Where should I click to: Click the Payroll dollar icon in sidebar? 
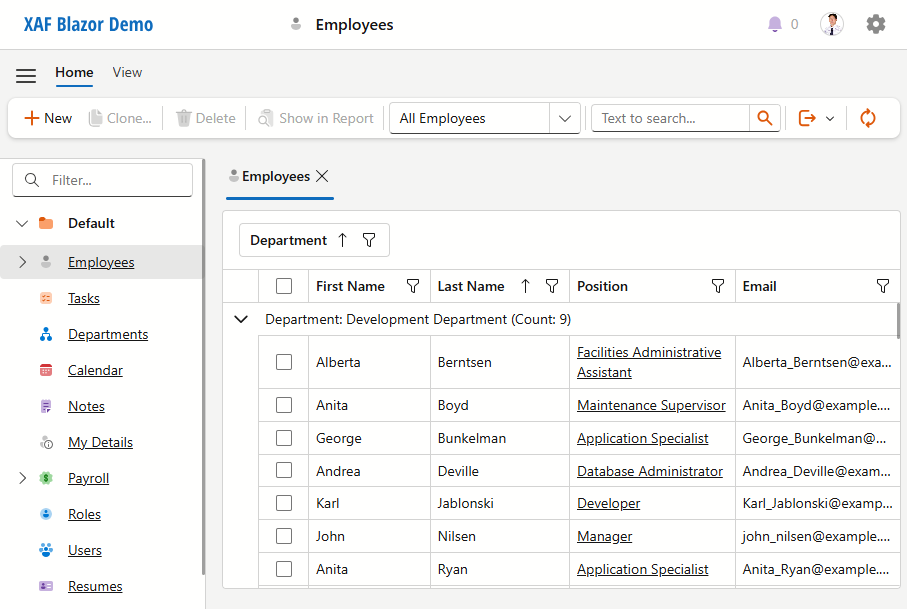tap(46, 478)
